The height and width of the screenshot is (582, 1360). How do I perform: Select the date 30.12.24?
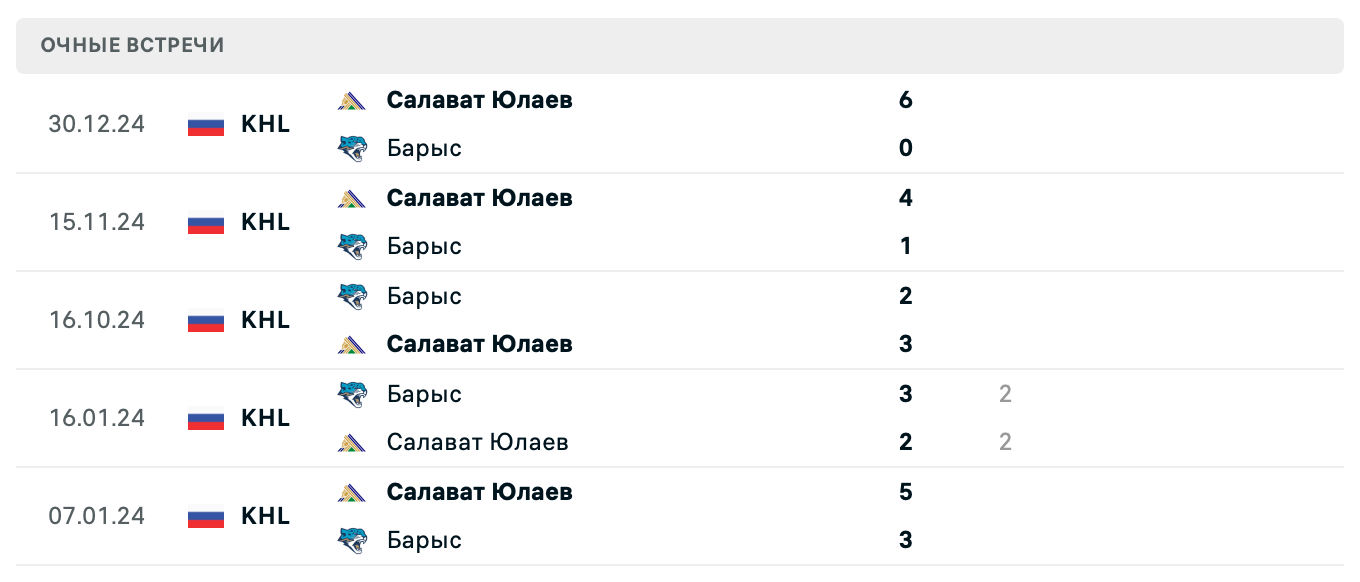coord(97,124)
